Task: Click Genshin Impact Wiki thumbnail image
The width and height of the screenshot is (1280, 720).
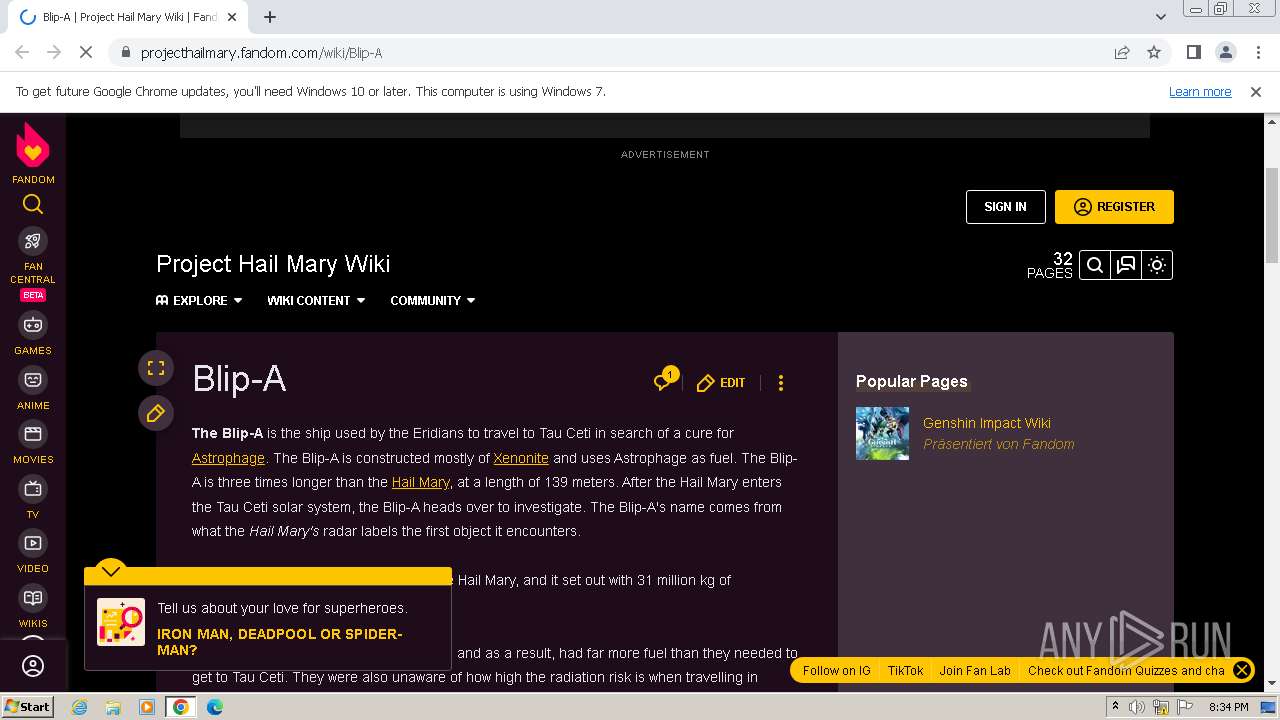Action: pos(882,433)
